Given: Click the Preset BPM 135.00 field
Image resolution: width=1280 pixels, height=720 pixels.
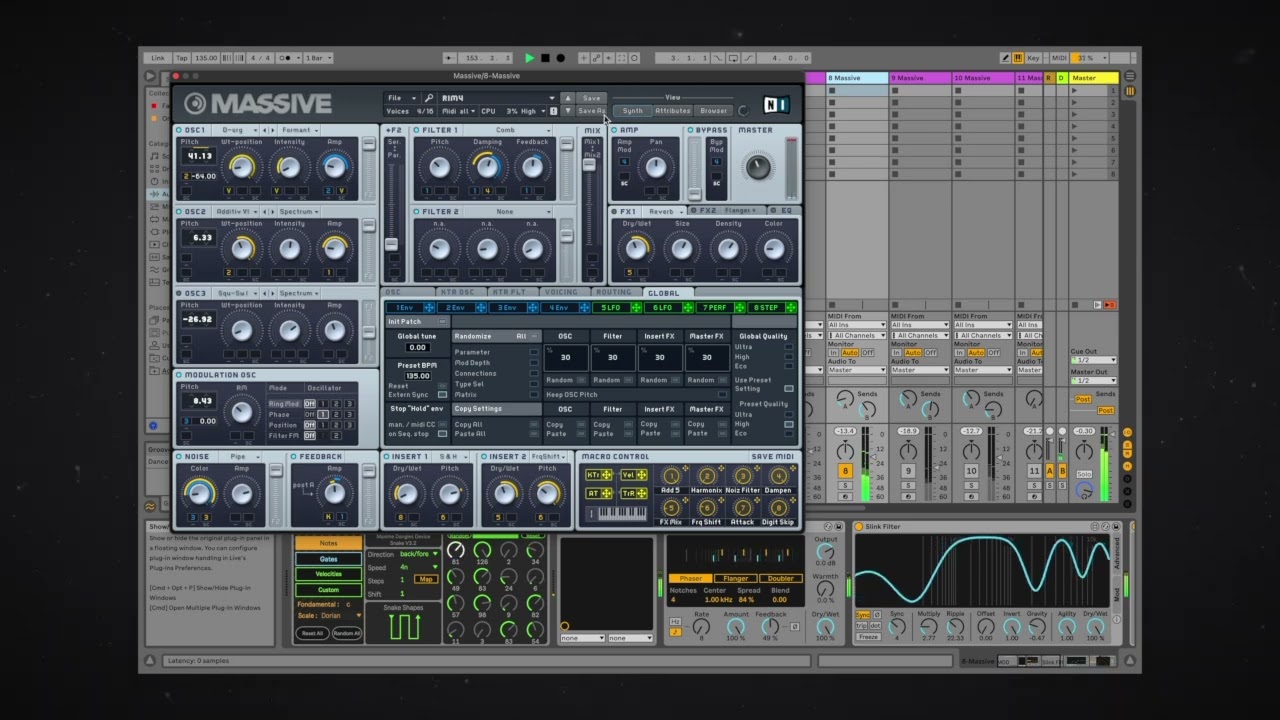Looking at the screenshot, I should [x=417, y=376].
